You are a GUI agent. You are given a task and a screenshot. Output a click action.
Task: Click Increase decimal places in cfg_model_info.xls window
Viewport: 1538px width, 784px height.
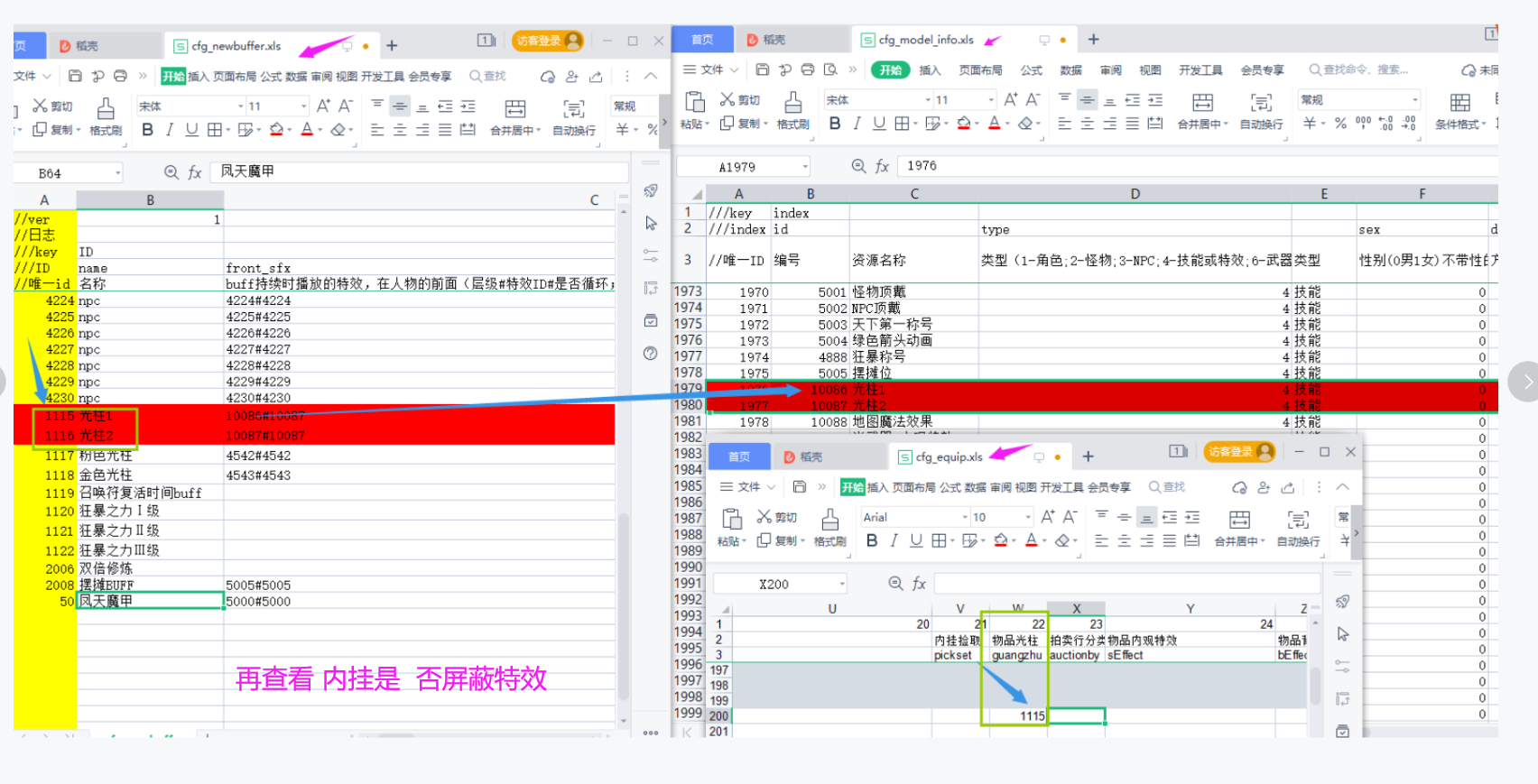point(1386,124)
